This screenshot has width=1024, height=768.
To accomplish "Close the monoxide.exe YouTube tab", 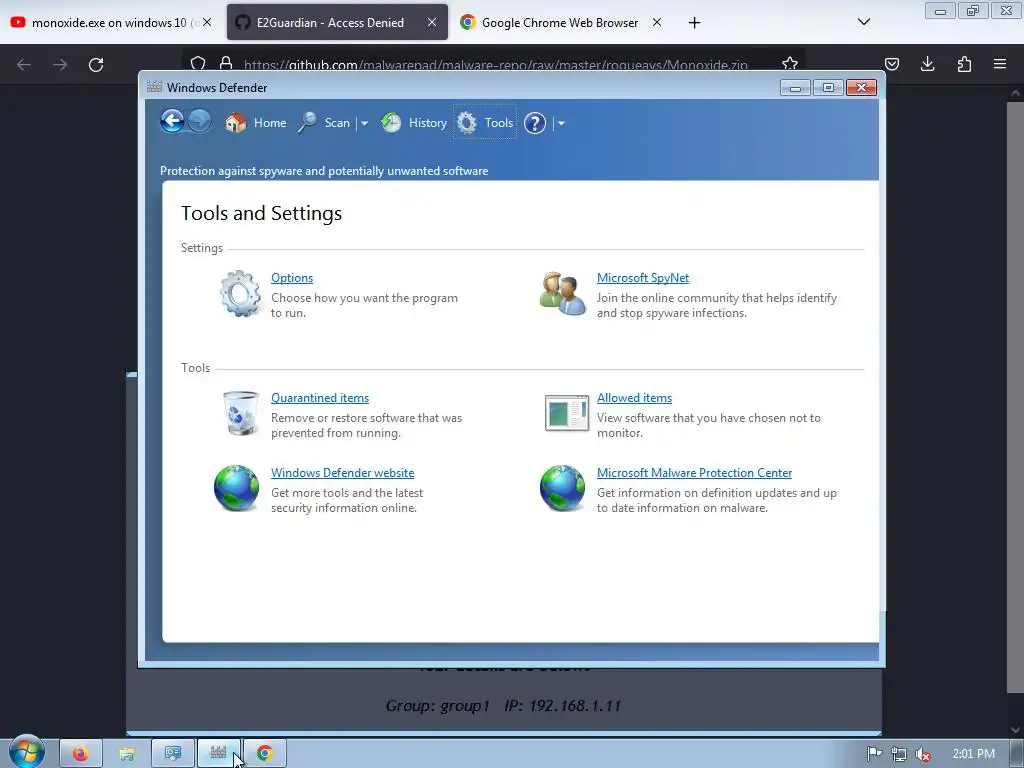I will (x=207, y=22).
